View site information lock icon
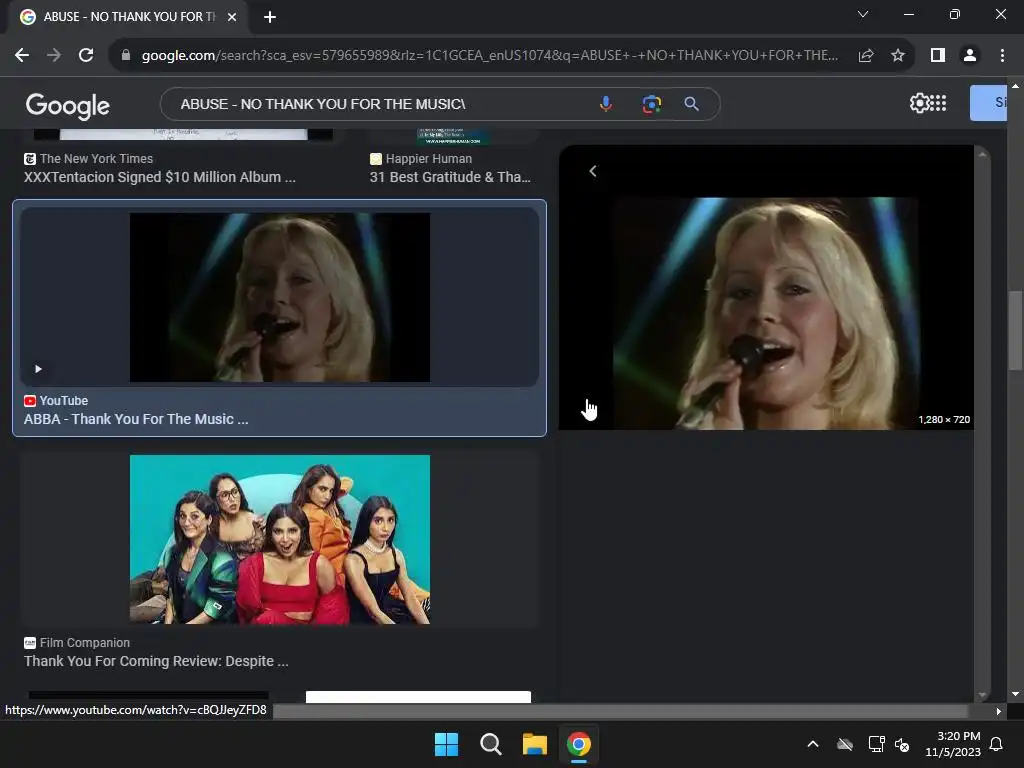Screen dimensions: 1024x768 pyautogui.click(x=126, y=56)
